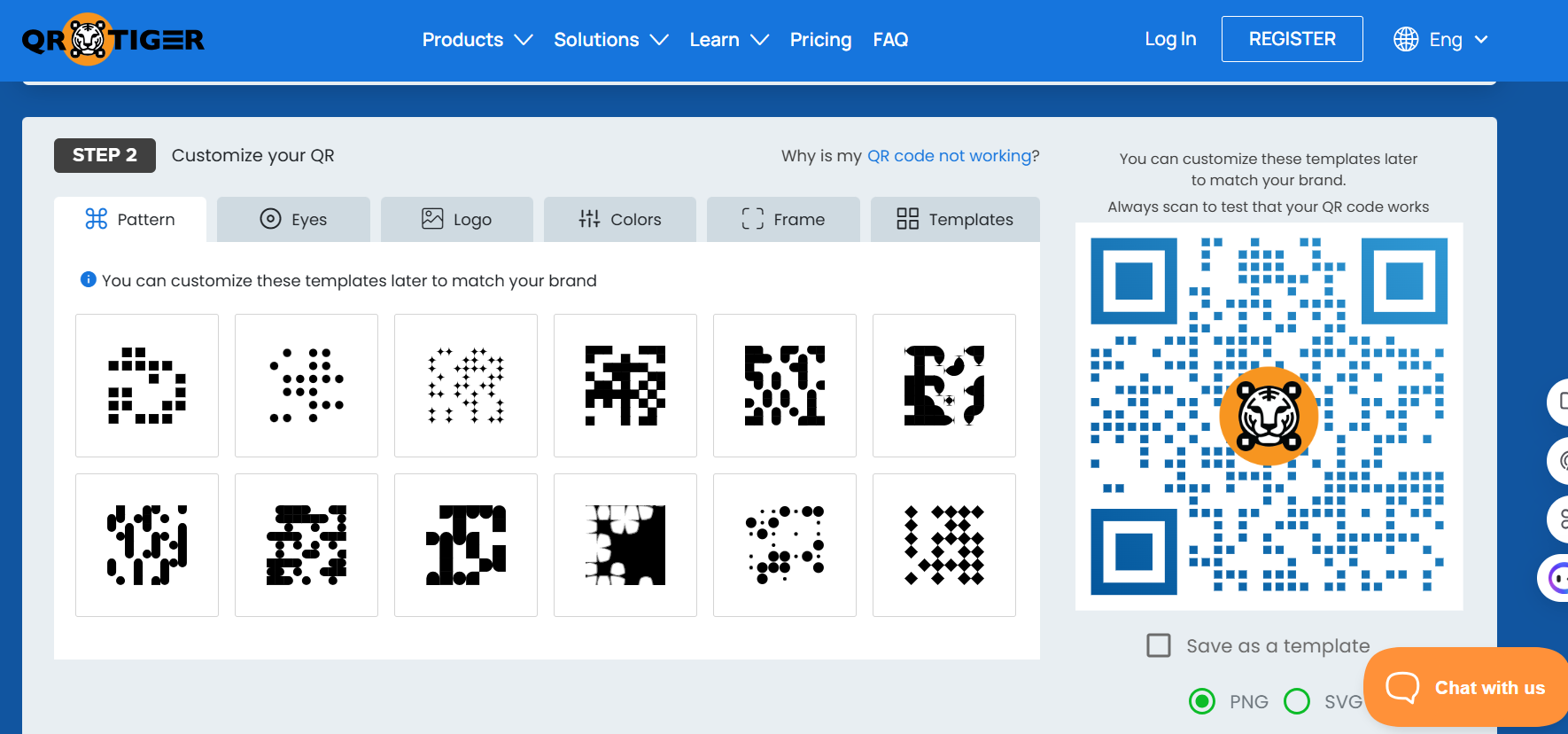The height and width of the screenshot is (734, 1568).
Task: Open the FAQ page
Action: (x=890, y=40)
